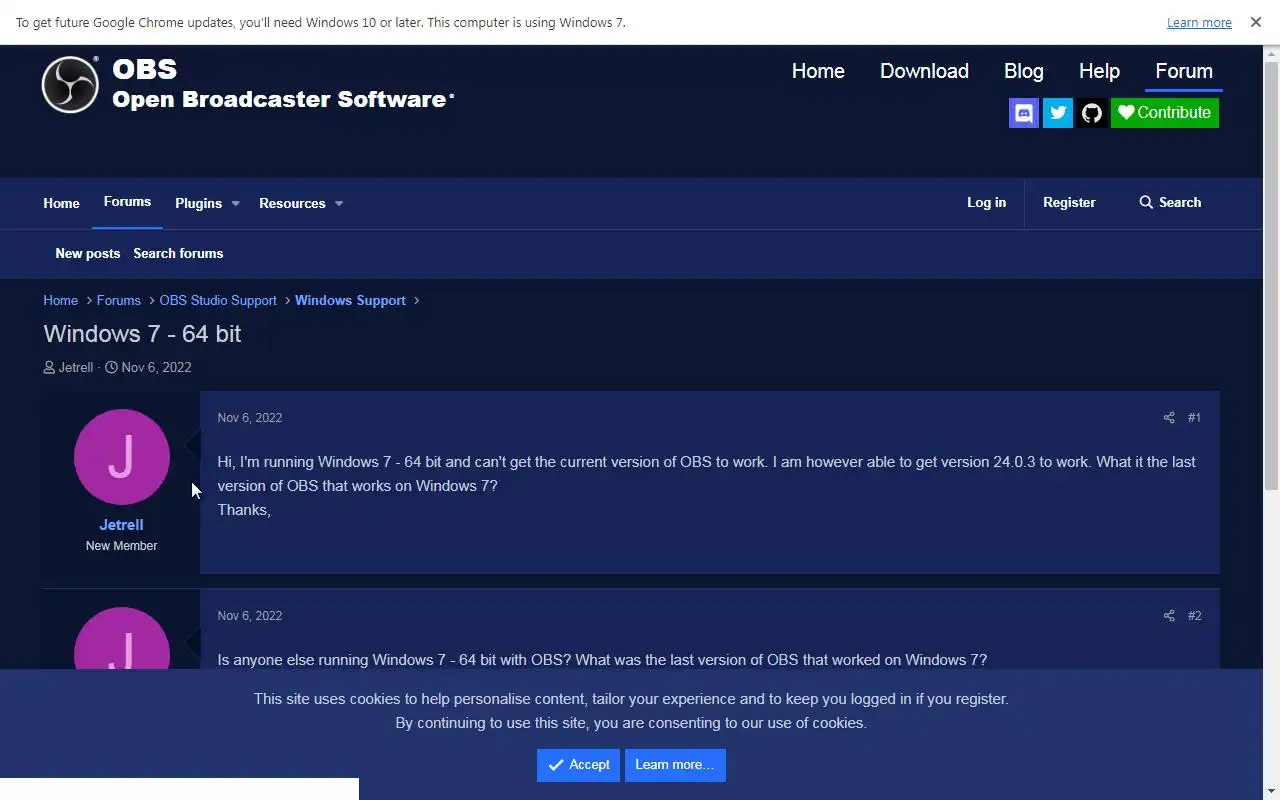Open post #1 permalink number

1194,418
